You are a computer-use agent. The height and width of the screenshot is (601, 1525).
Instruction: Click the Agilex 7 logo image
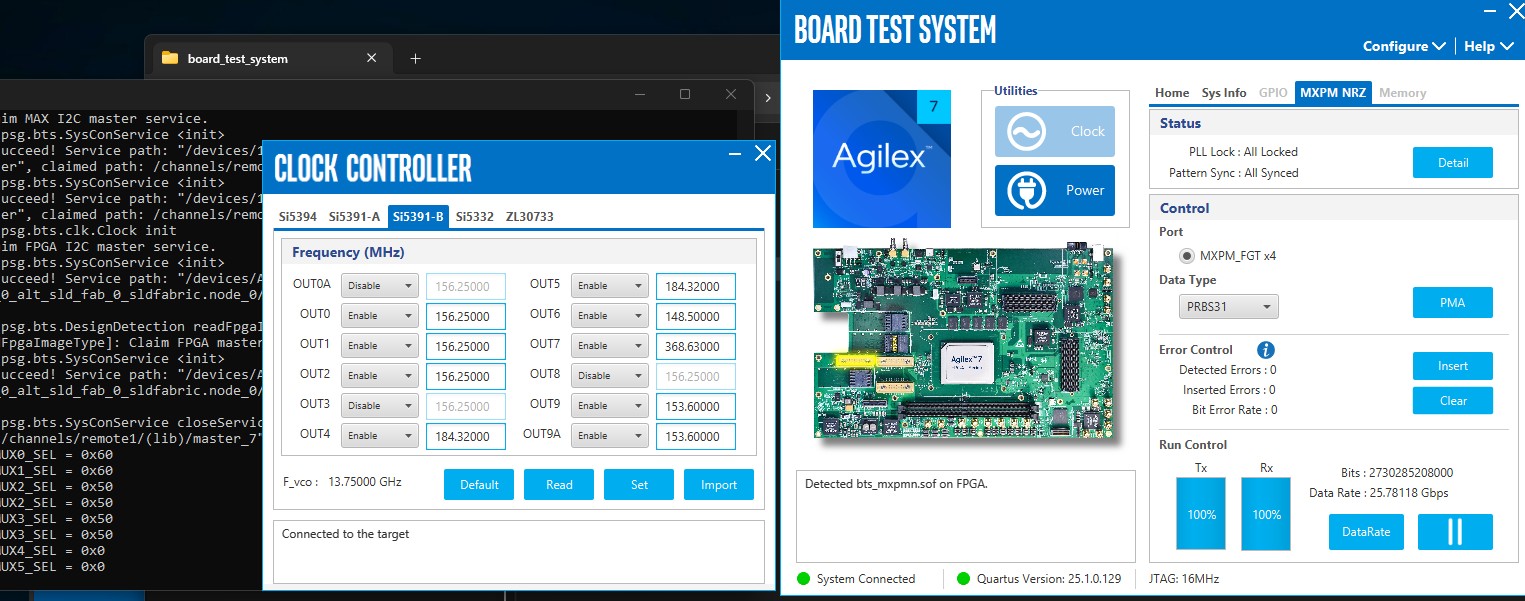click(881, 158)
